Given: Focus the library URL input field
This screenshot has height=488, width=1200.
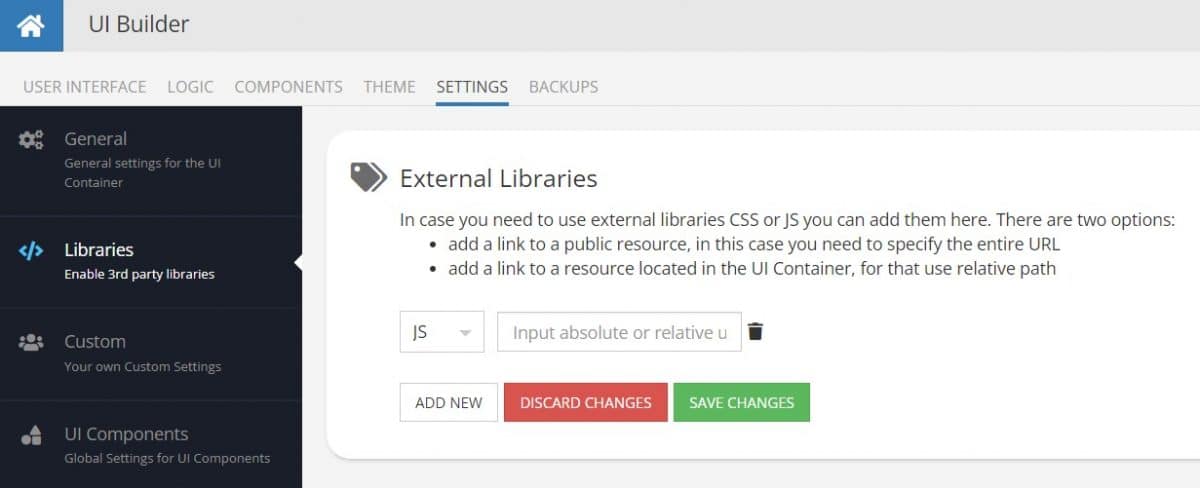Looking at the screenshot, I should 619,332.
